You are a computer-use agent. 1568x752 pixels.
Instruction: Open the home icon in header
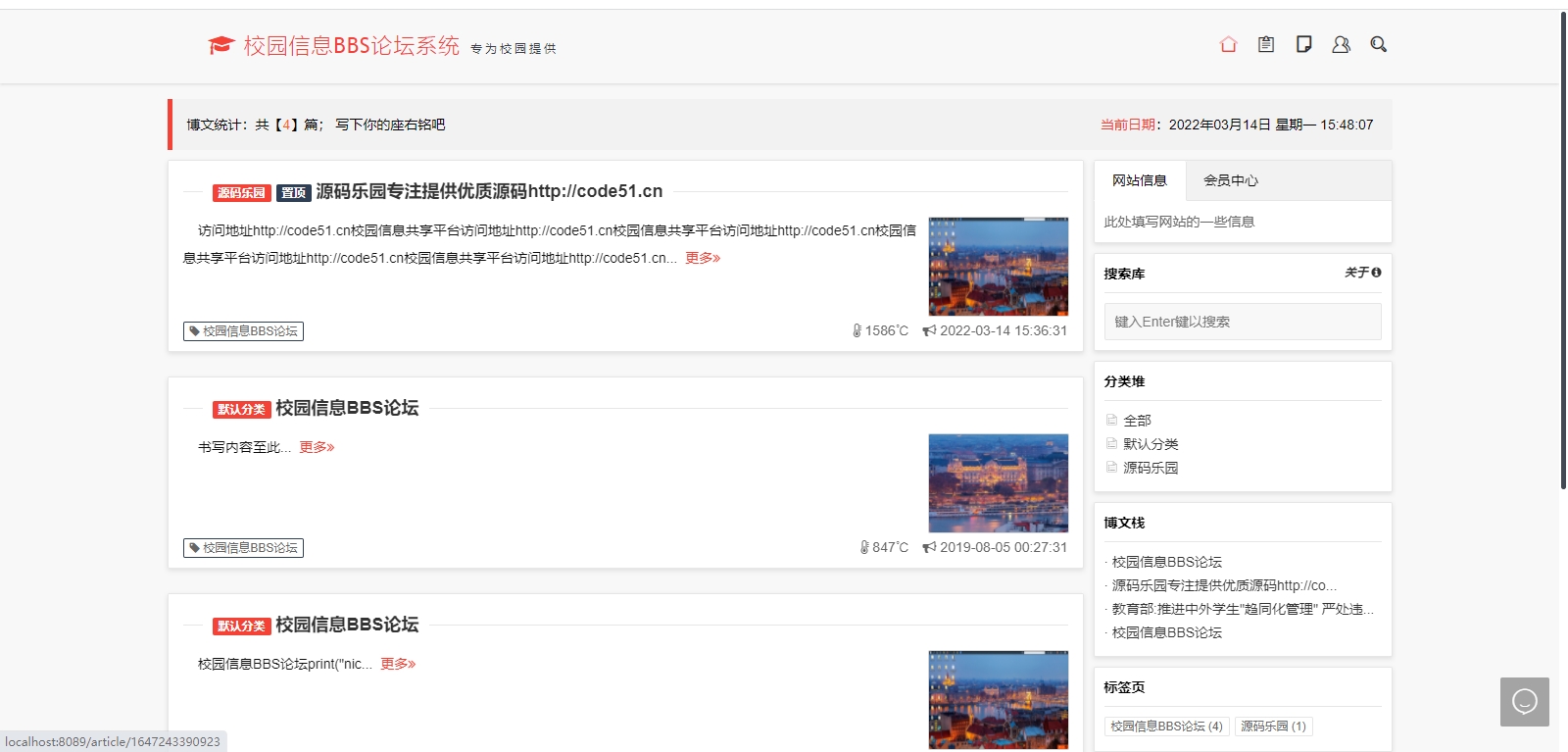coord(1228,44)
